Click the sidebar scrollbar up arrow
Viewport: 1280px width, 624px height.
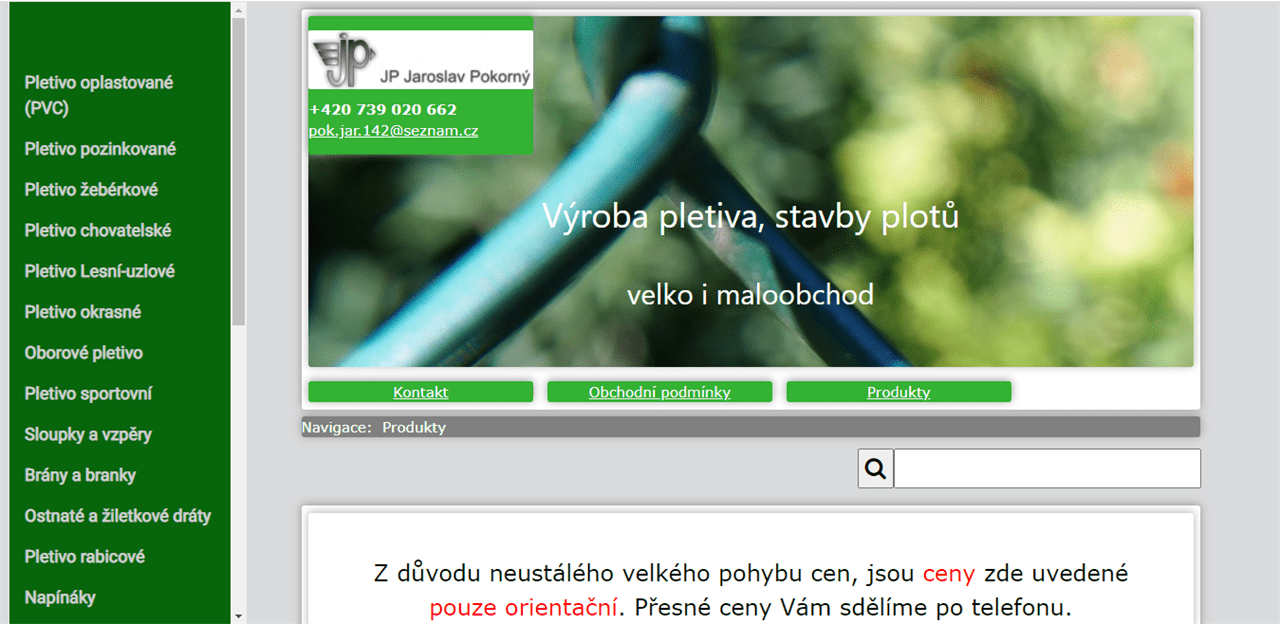click(x=238, y=9)
